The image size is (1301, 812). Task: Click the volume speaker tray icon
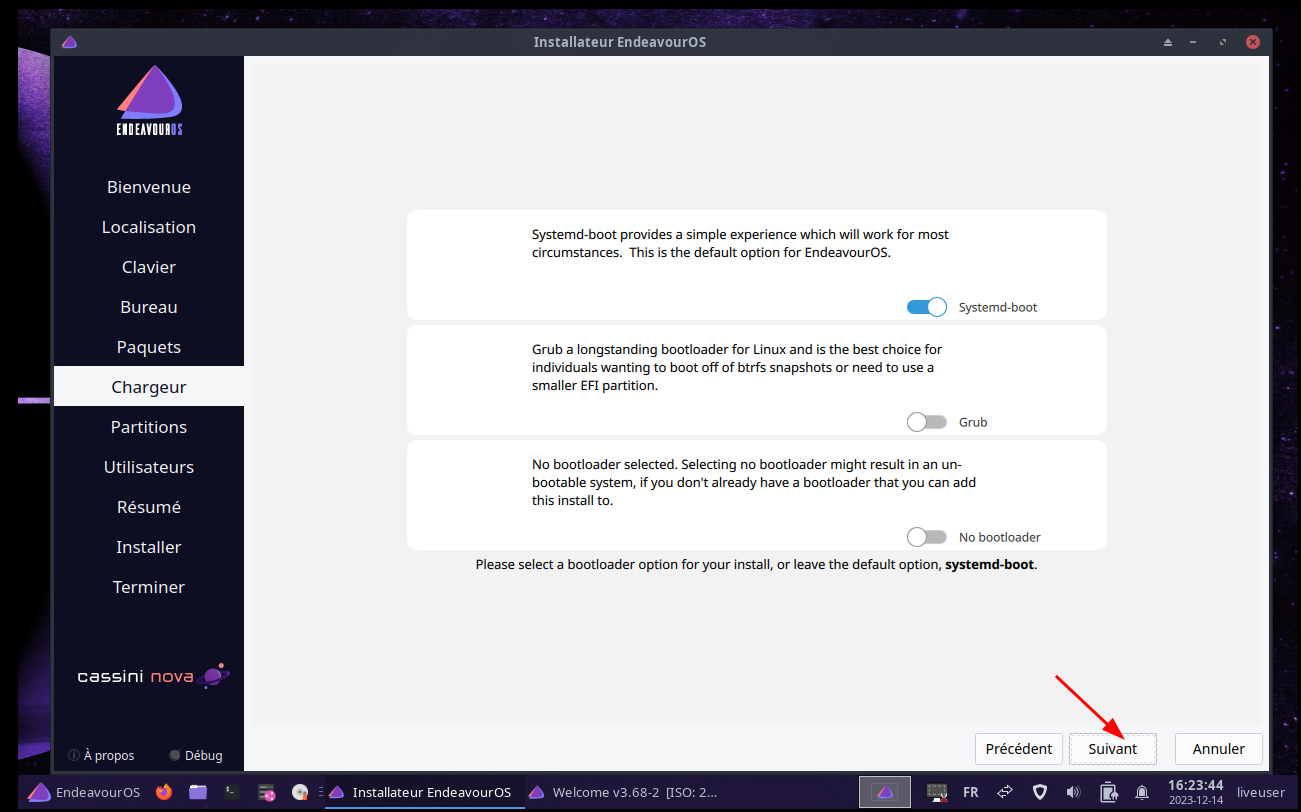(x=1073, y=792)
